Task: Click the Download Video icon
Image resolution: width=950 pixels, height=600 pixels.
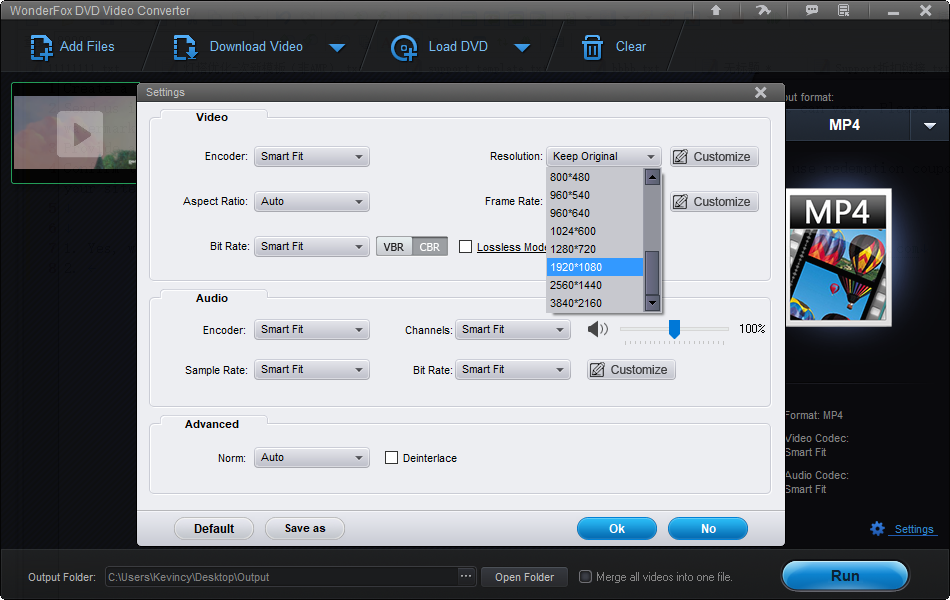Action: click(x=184, y=46)
